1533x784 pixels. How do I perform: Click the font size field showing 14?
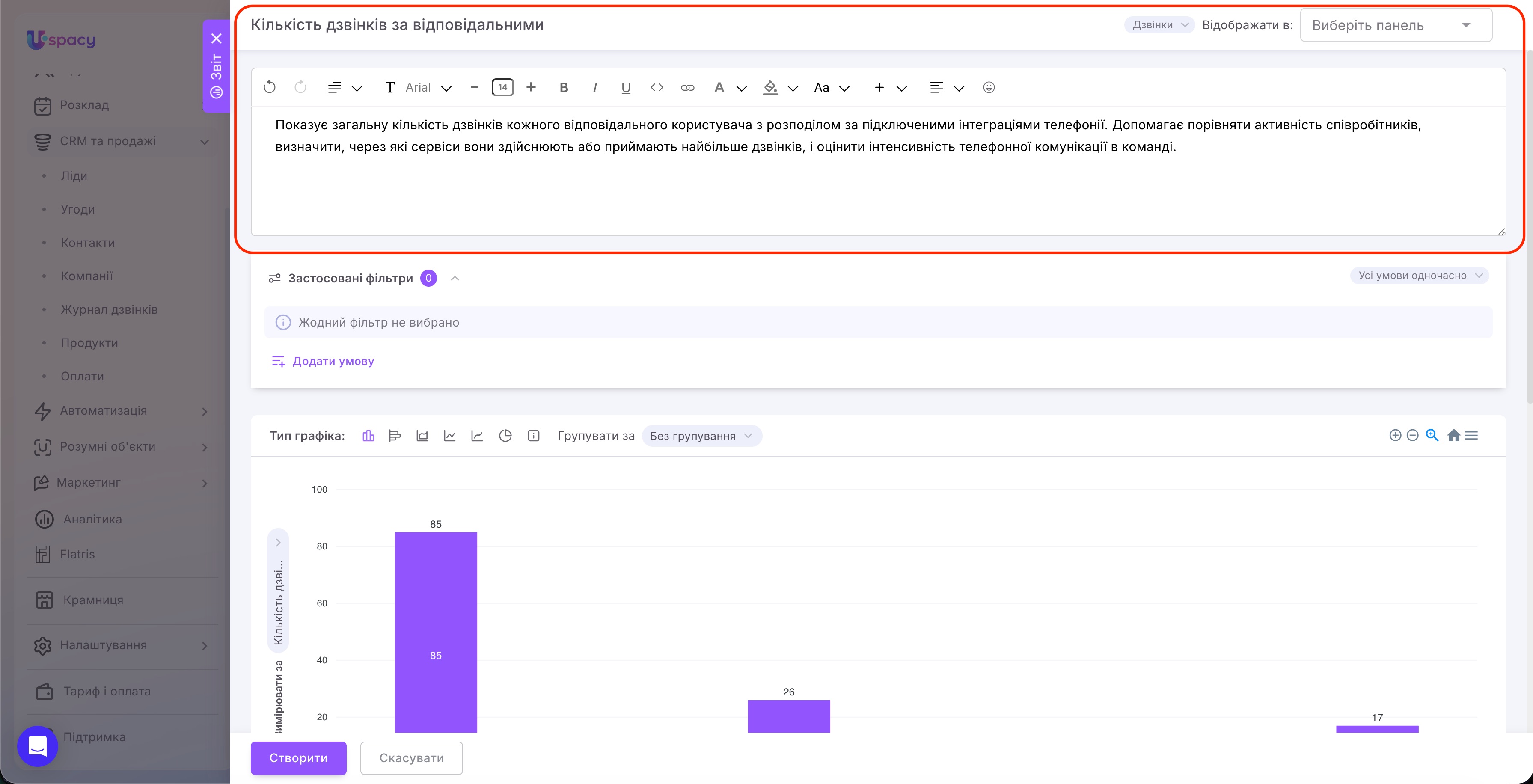503,87
